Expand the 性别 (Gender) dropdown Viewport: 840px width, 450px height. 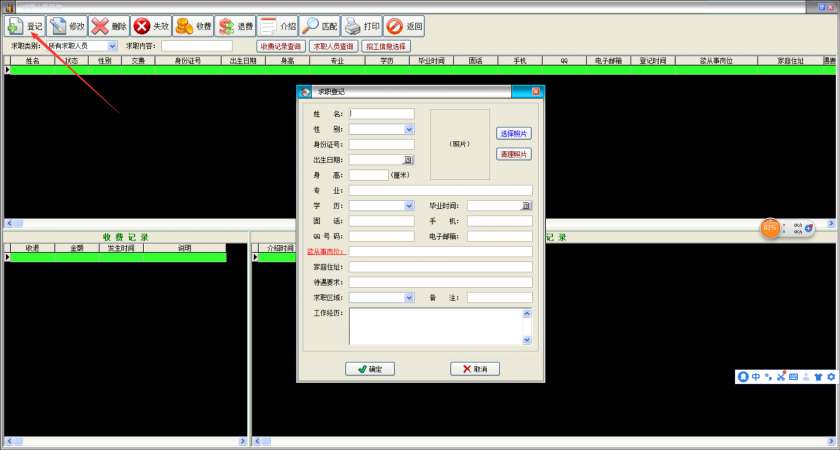408,129
